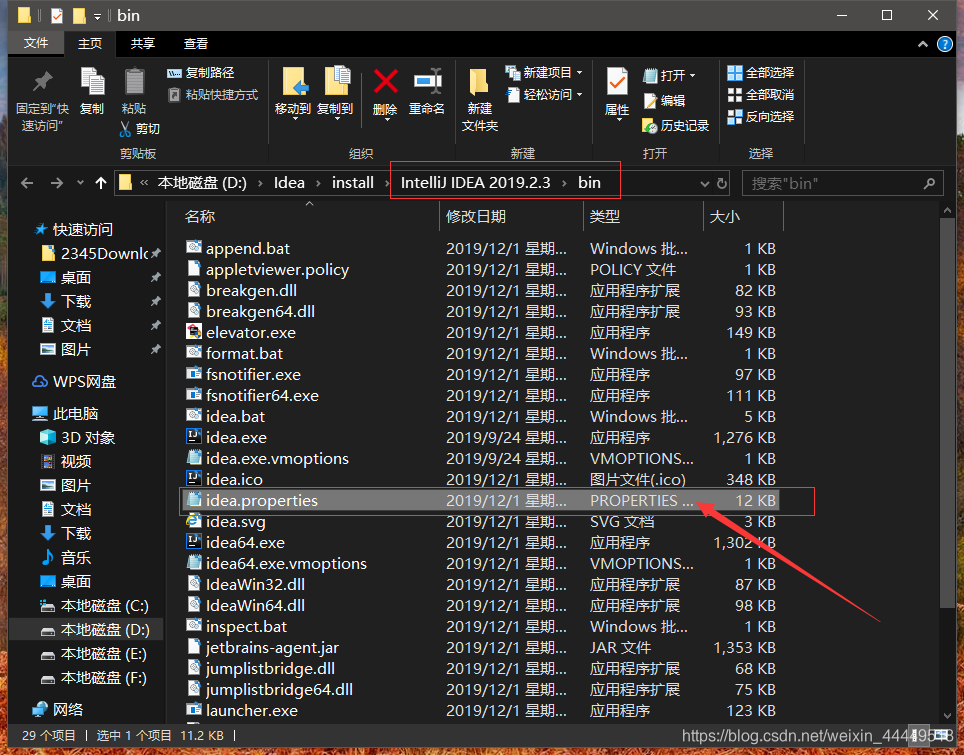Select Local Disk (E:) in sidebar
The height and width of the screenshot is (755, 964).
pos(93,654)
